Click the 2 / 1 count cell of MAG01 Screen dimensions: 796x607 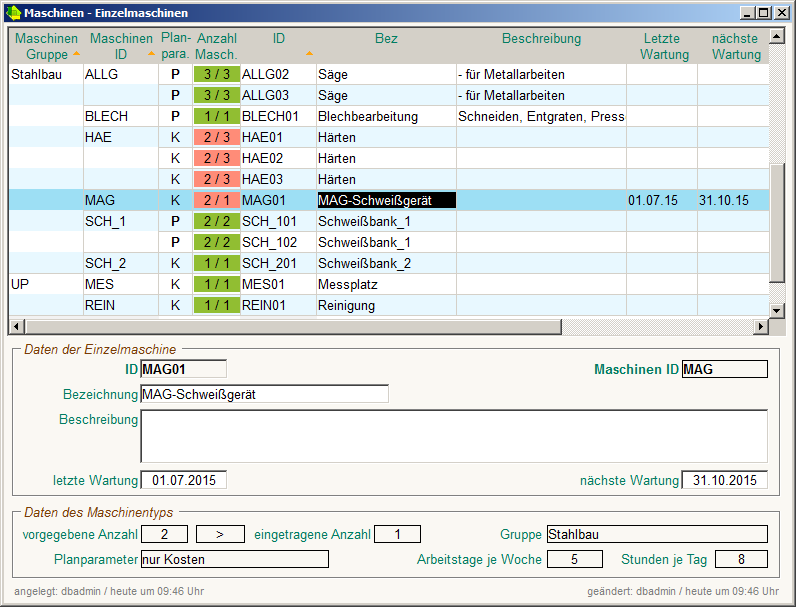tap(217, 200)
